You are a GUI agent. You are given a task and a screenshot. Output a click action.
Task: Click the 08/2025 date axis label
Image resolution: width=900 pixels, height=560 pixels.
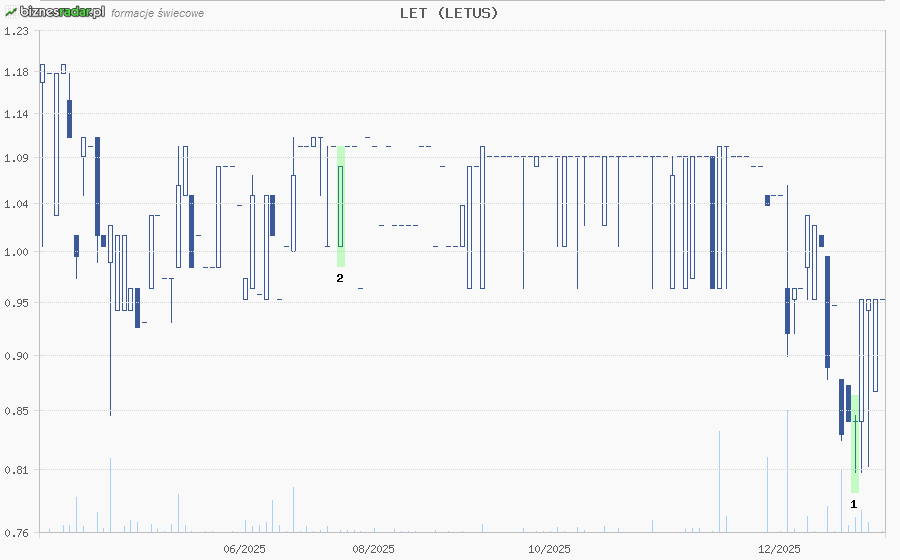click(x=374, y=549)
